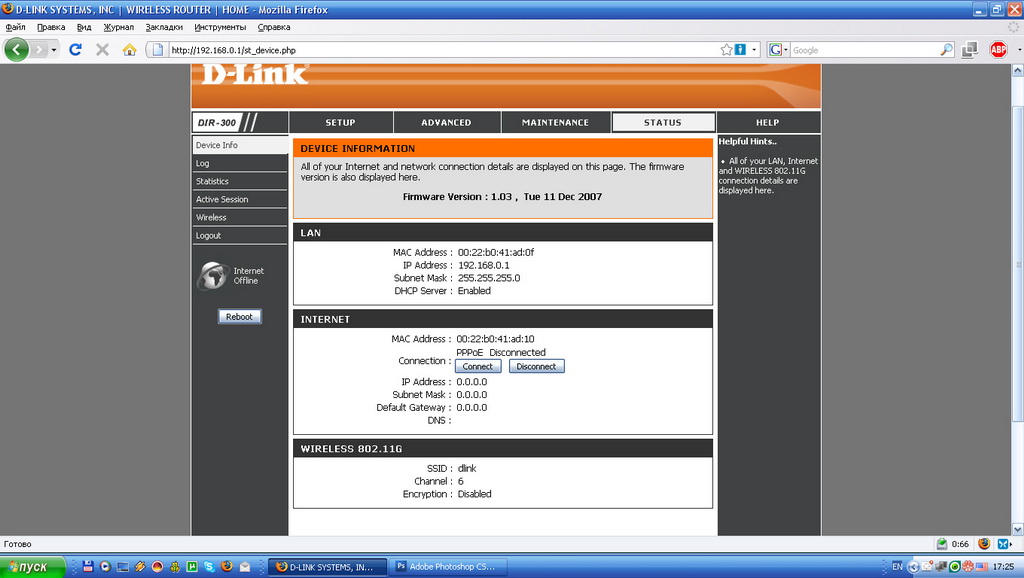This screenshot has width=1024, height=578.
Task: Open the Statistics sidebar link
Action: pos(212,181)
